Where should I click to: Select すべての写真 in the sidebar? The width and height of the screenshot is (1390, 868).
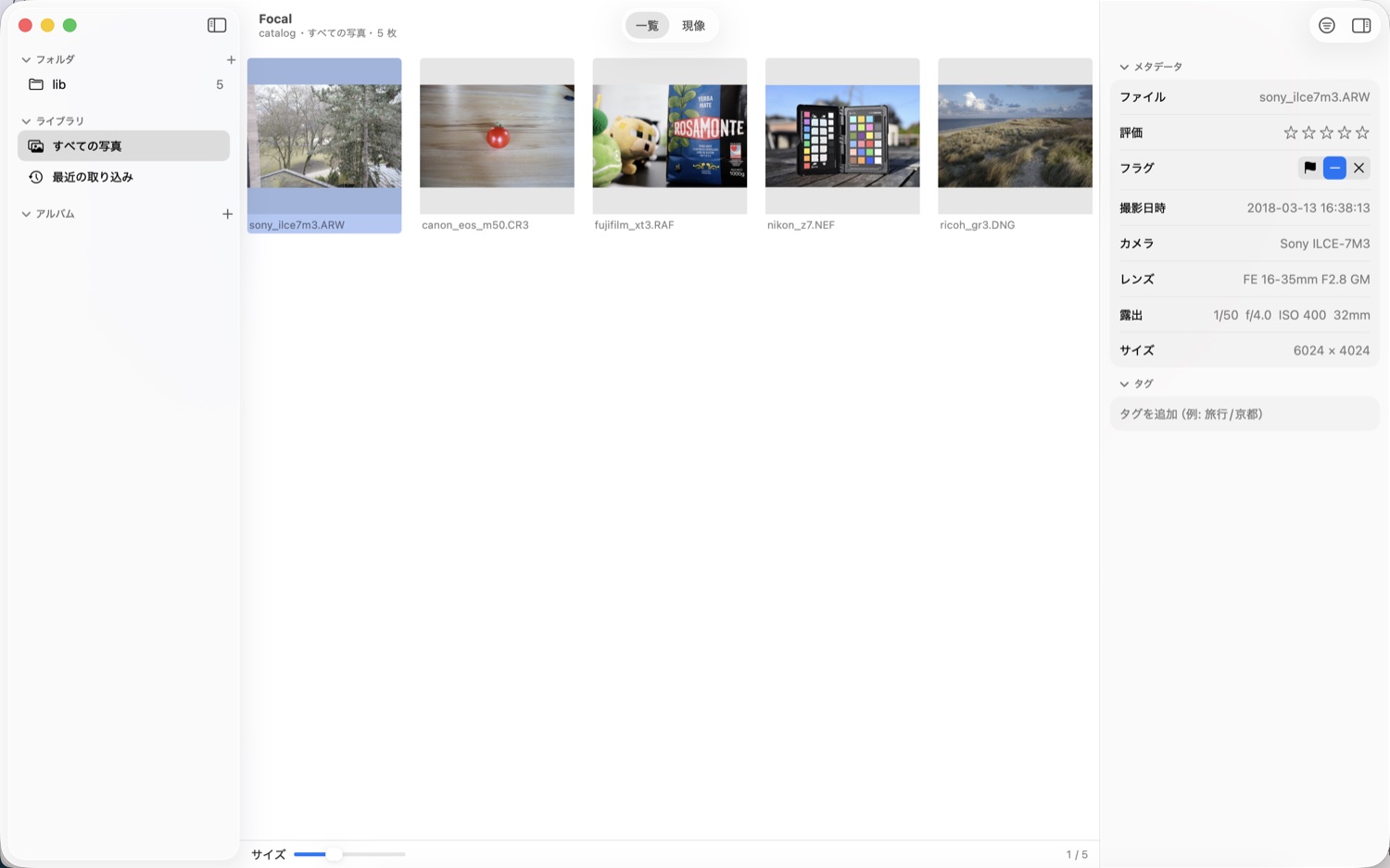click(x=123, y=146)
